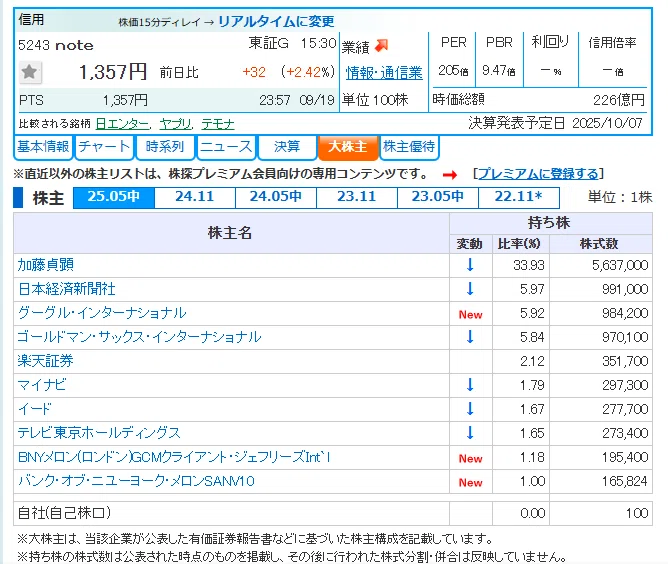Image resolution: width=668 pixels, height=564 pixels.
Task: Select the 24.05中 shareholder period
Action: coord(276,197)
